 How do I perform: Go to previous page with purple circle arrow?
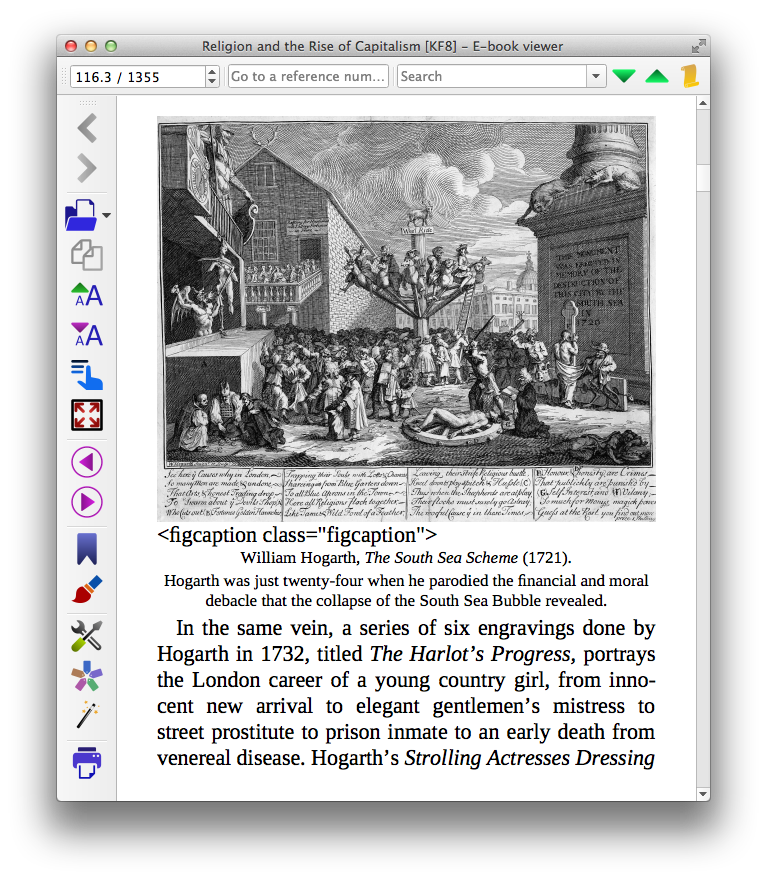(87, 462)
